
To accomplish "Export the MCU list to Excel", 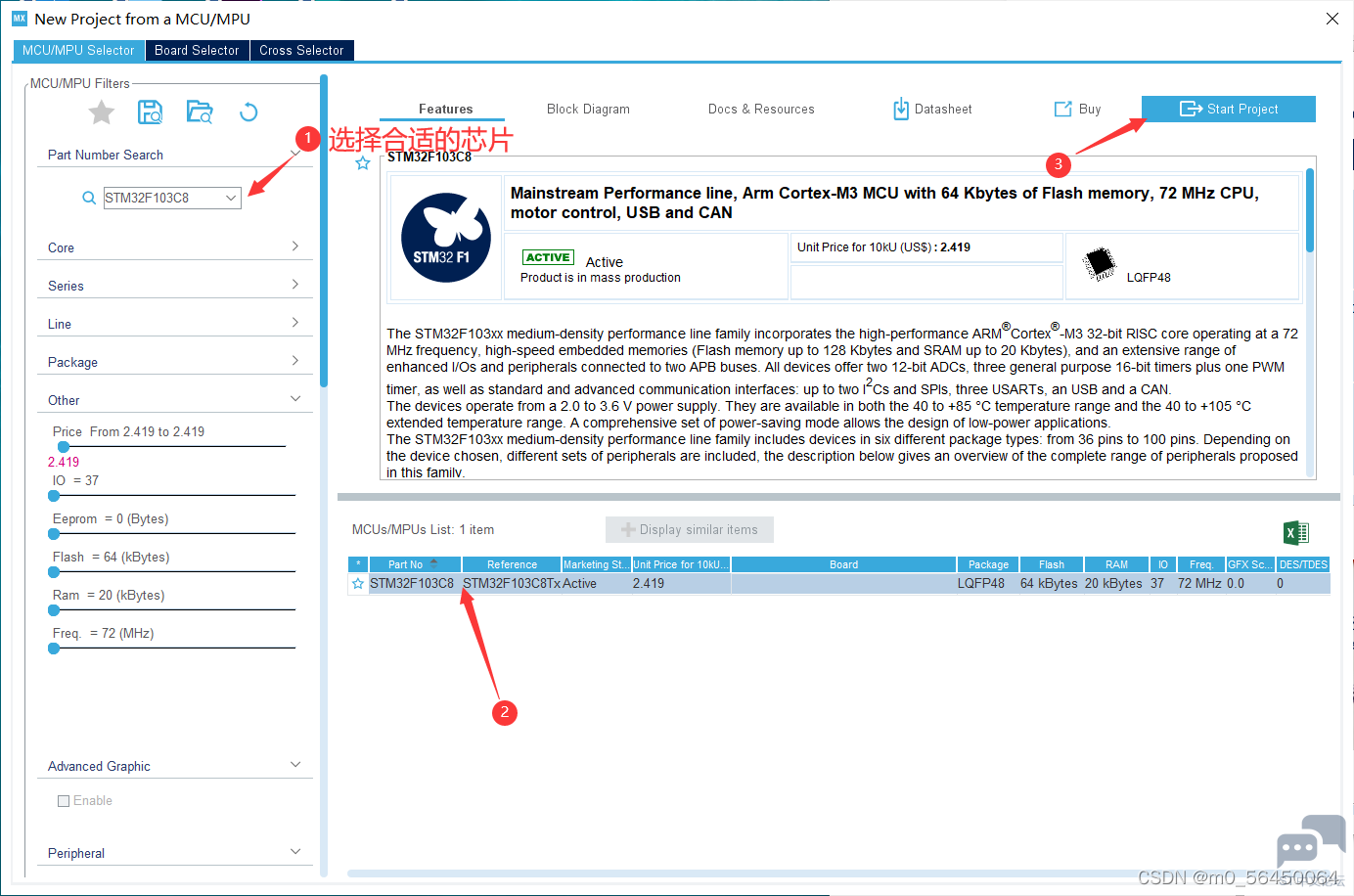I will tap(1296, 532).
